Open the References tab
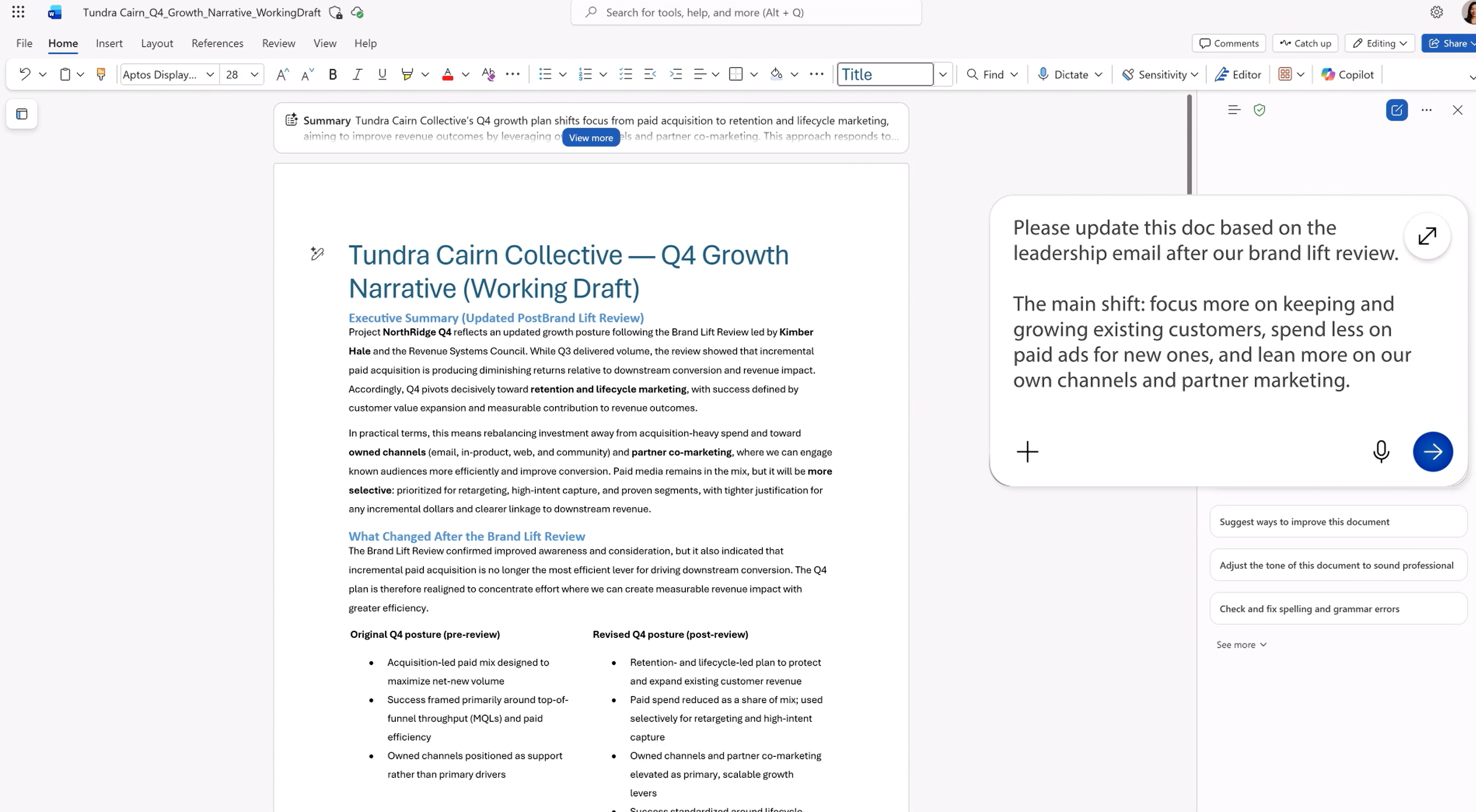 (x=217, y=43)
